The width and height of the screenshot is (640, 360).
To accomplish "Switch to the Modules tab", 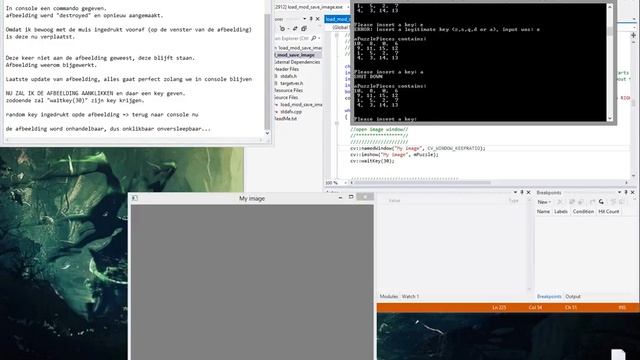I will (389, 296).
